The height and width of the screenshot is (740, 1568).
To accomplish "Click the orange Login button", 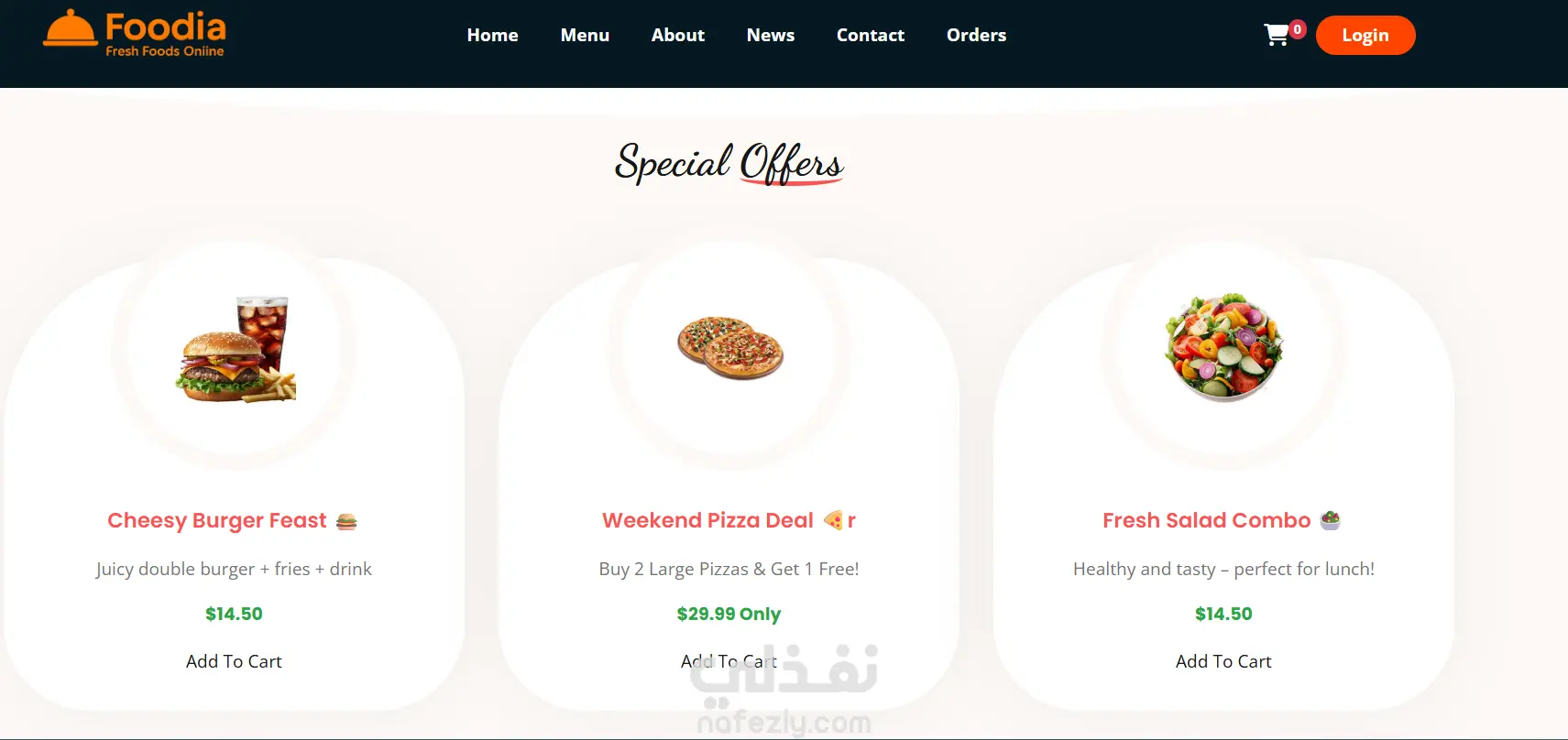I will (x=1365, y=35).
